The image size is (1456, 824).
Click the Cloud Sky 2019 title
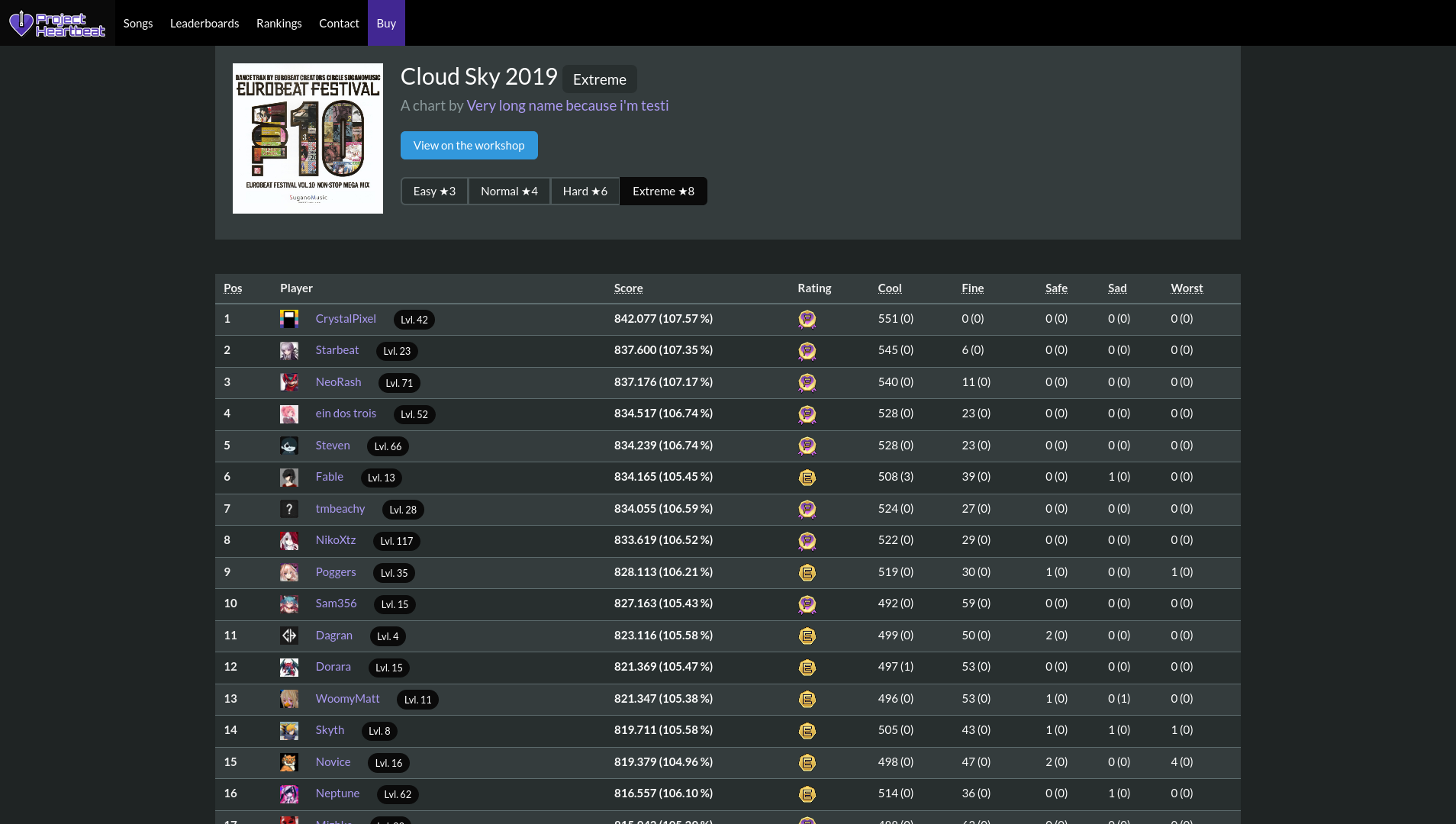(x=479, y=76)
